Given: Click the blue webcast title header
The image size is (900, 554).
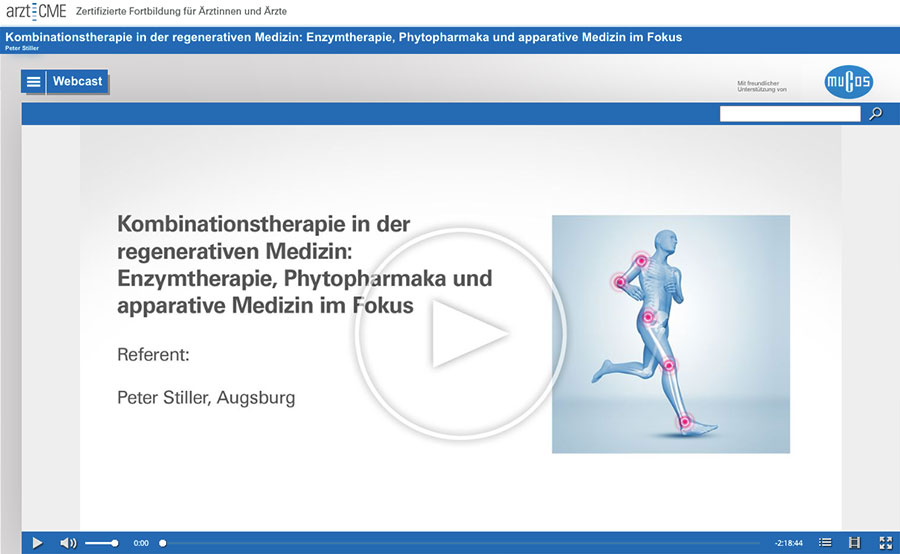Looking at the screenshot, I should [x=344, y=38].
